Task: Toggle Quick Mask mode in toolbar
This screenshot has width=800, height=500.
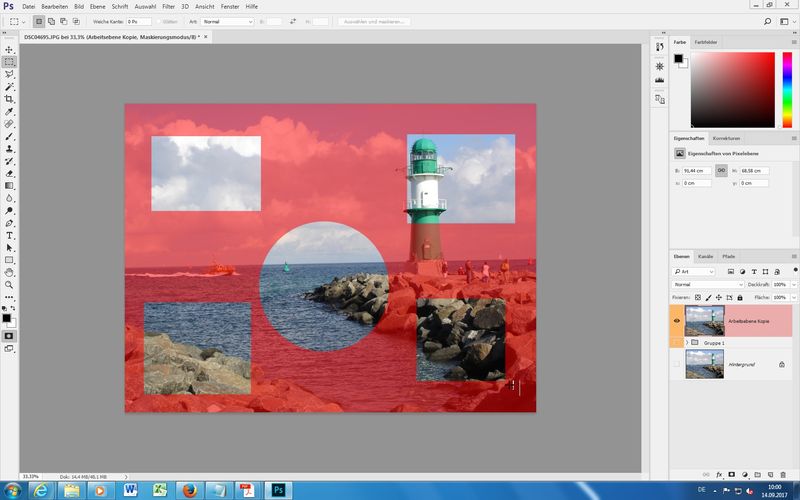Action: (x=10, y=336)
